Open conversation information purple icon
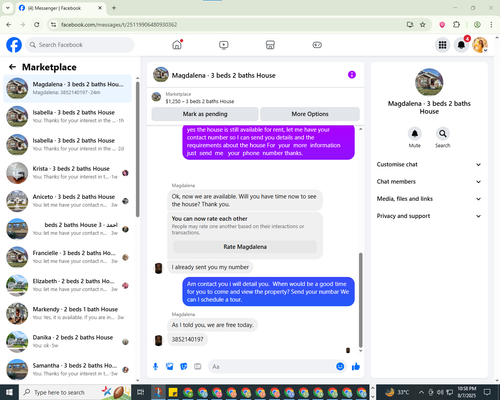The image size is (500, 400). coord(352,75)
